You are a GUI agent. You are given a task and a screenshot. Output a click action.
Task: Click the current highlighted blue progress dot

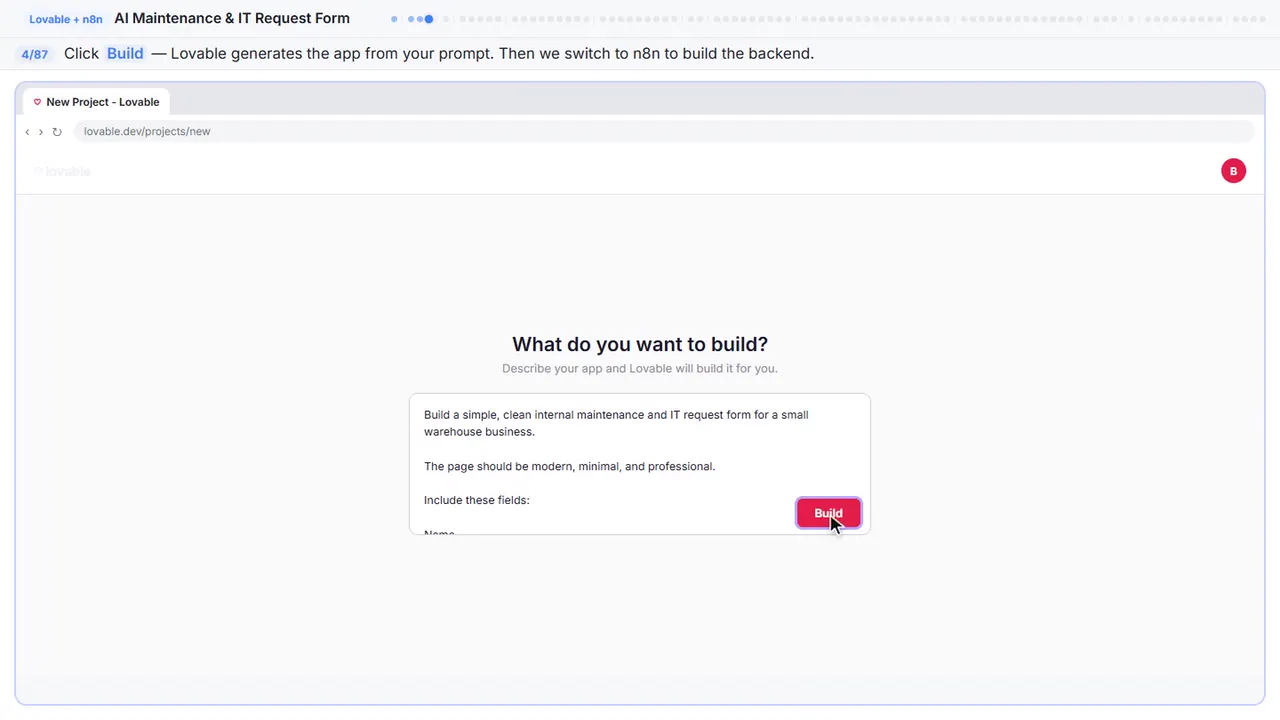tap(429, 19)
